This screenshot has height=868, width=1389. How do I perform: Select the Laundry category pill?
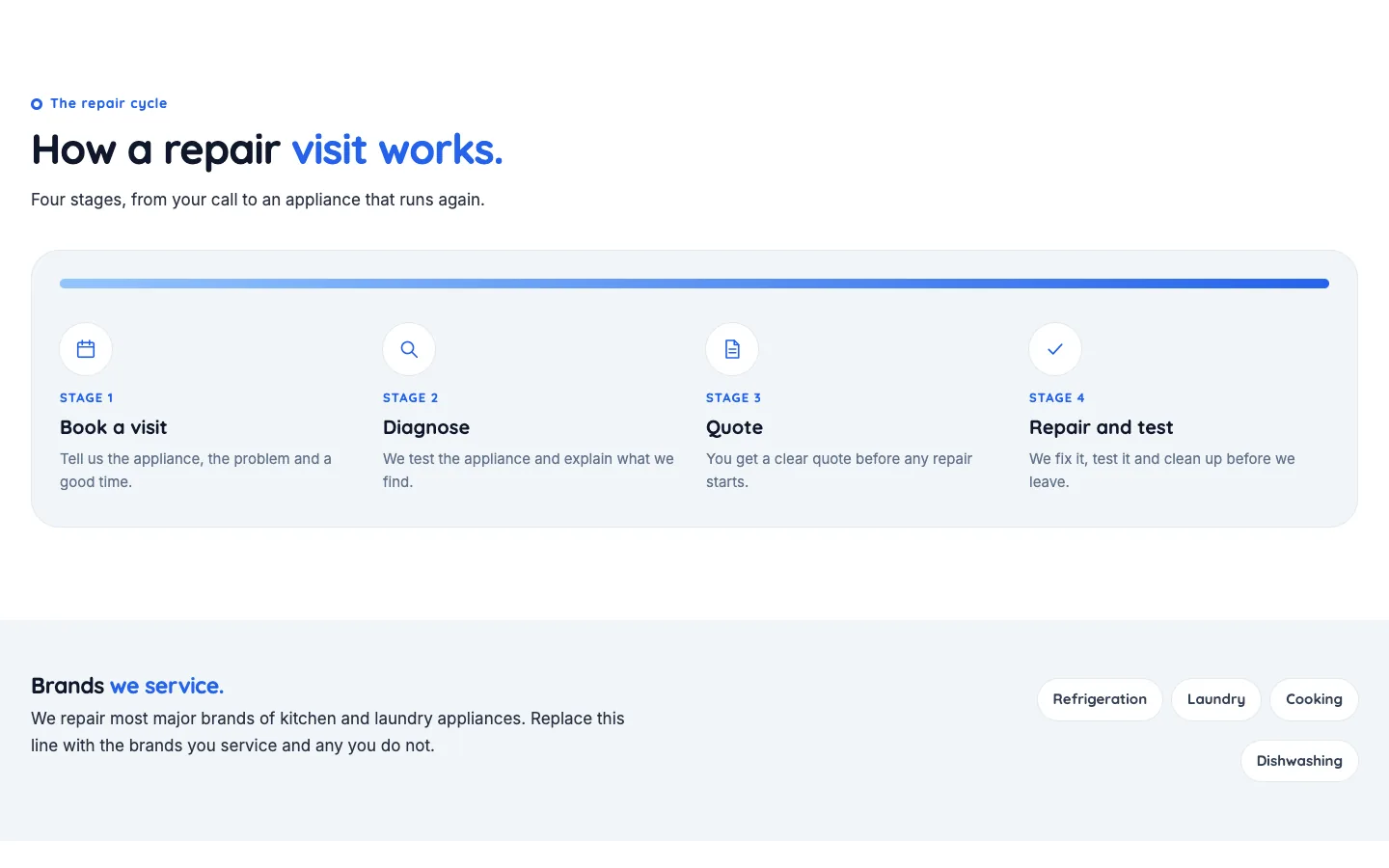coord(1216,699)
